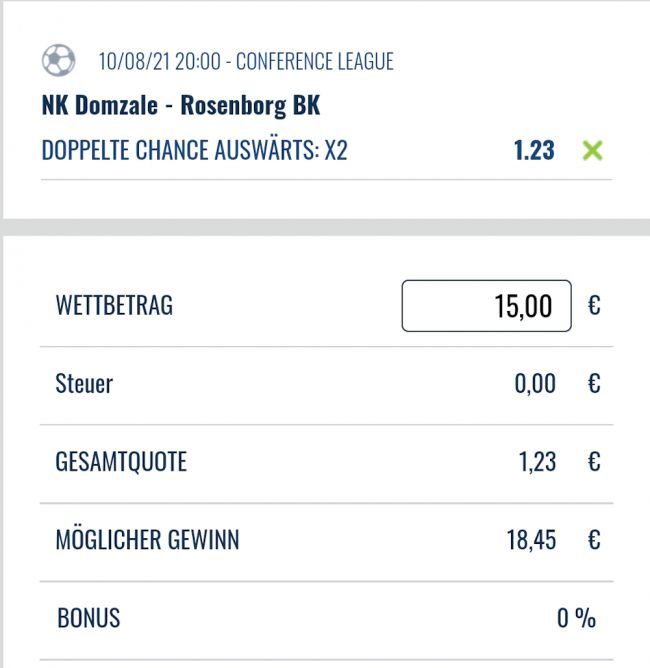Click the euro symbol in Steuer row
The image size is (650, 668).
click(x=594, y=383)
